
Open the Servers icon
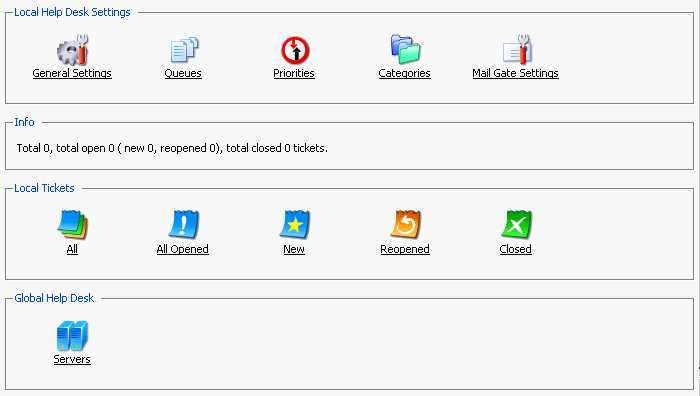point(72,336)
